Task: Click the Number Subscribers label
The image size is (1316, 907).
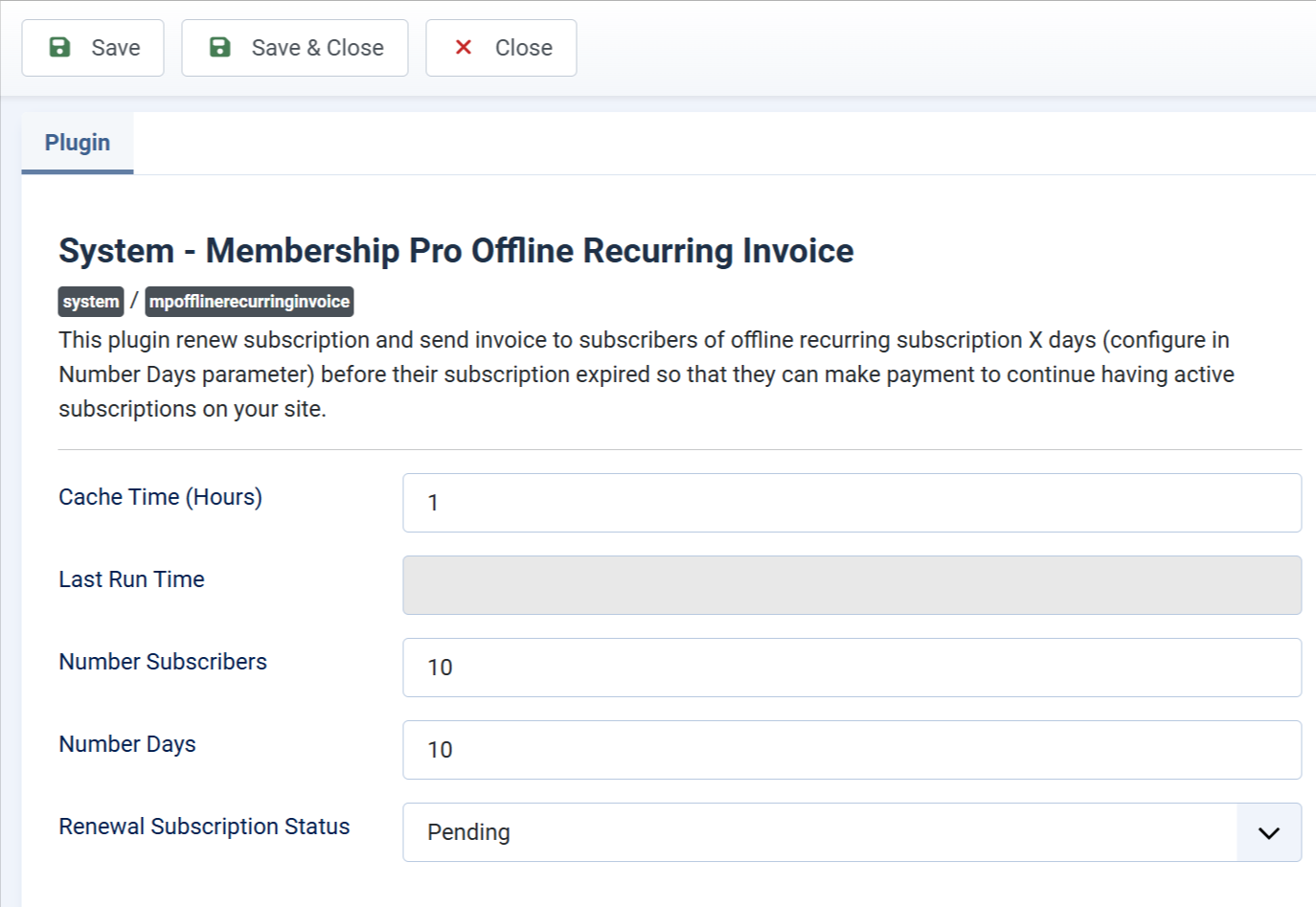Action: point(163,662)
